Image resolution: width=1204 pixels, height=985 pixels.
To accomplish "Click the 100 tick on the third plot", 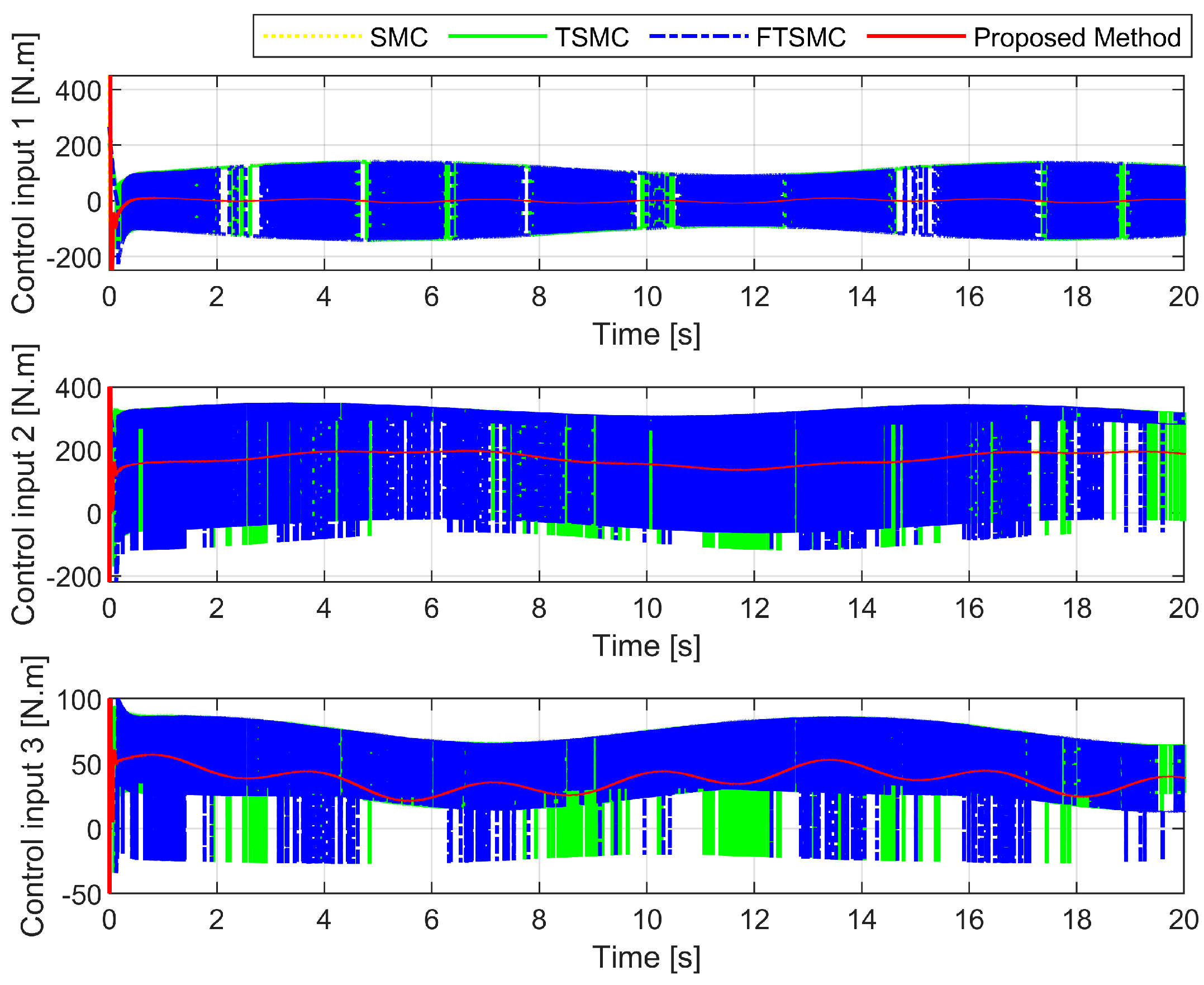I will 79,701.
